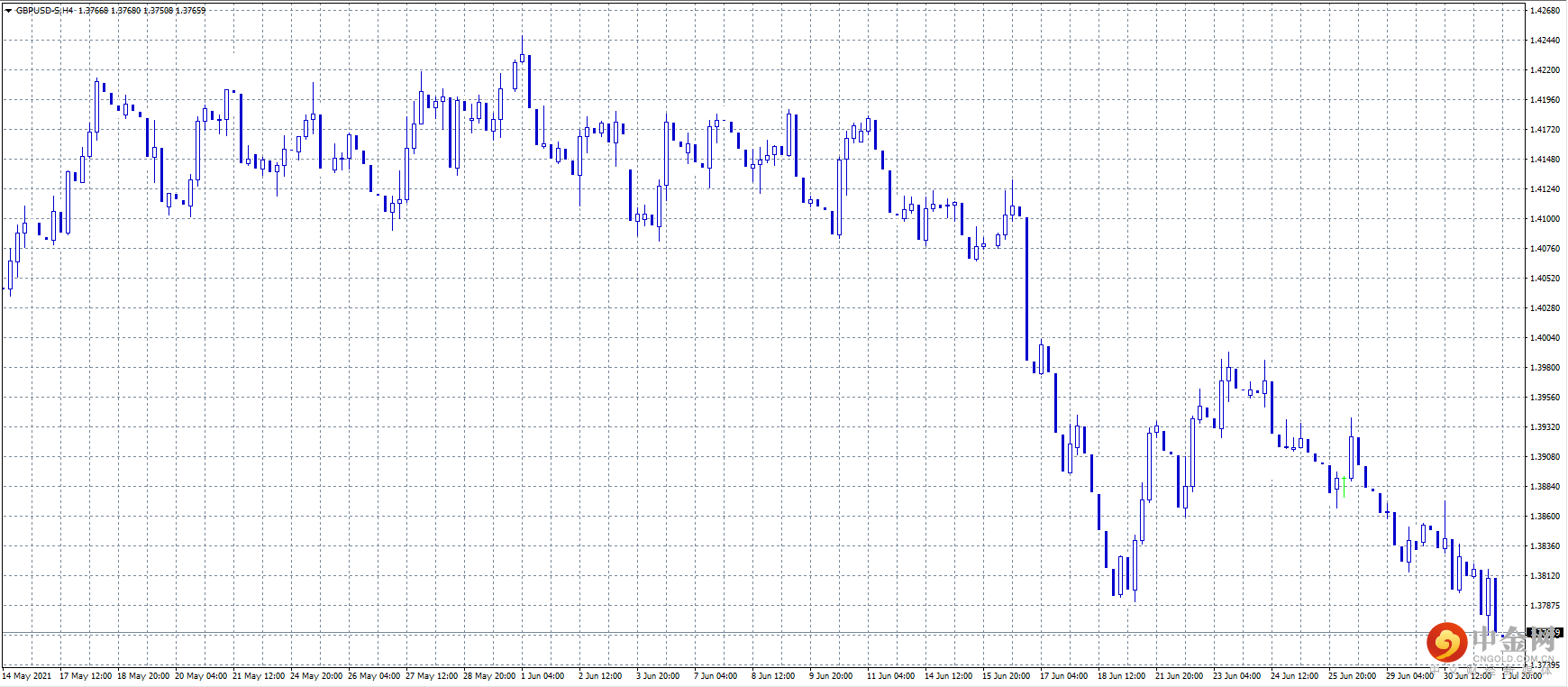Select the 17 May 12:00 time label
1568x687 pixels.
click(x=86, y=676)
